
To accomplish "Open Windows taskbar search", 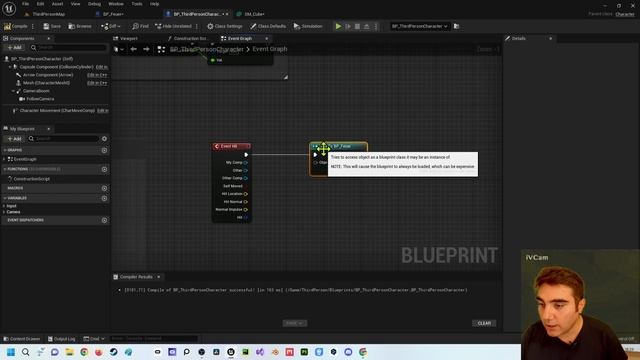I will (25, 352).
